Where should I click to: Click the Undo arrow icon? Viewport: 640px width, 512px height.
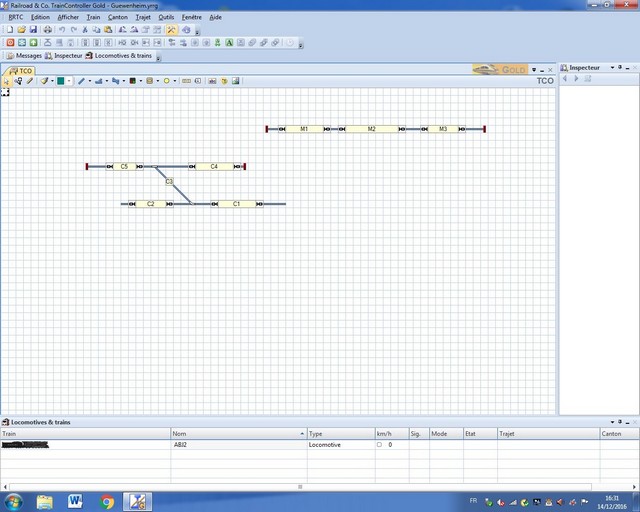click(x=61, y=30)
